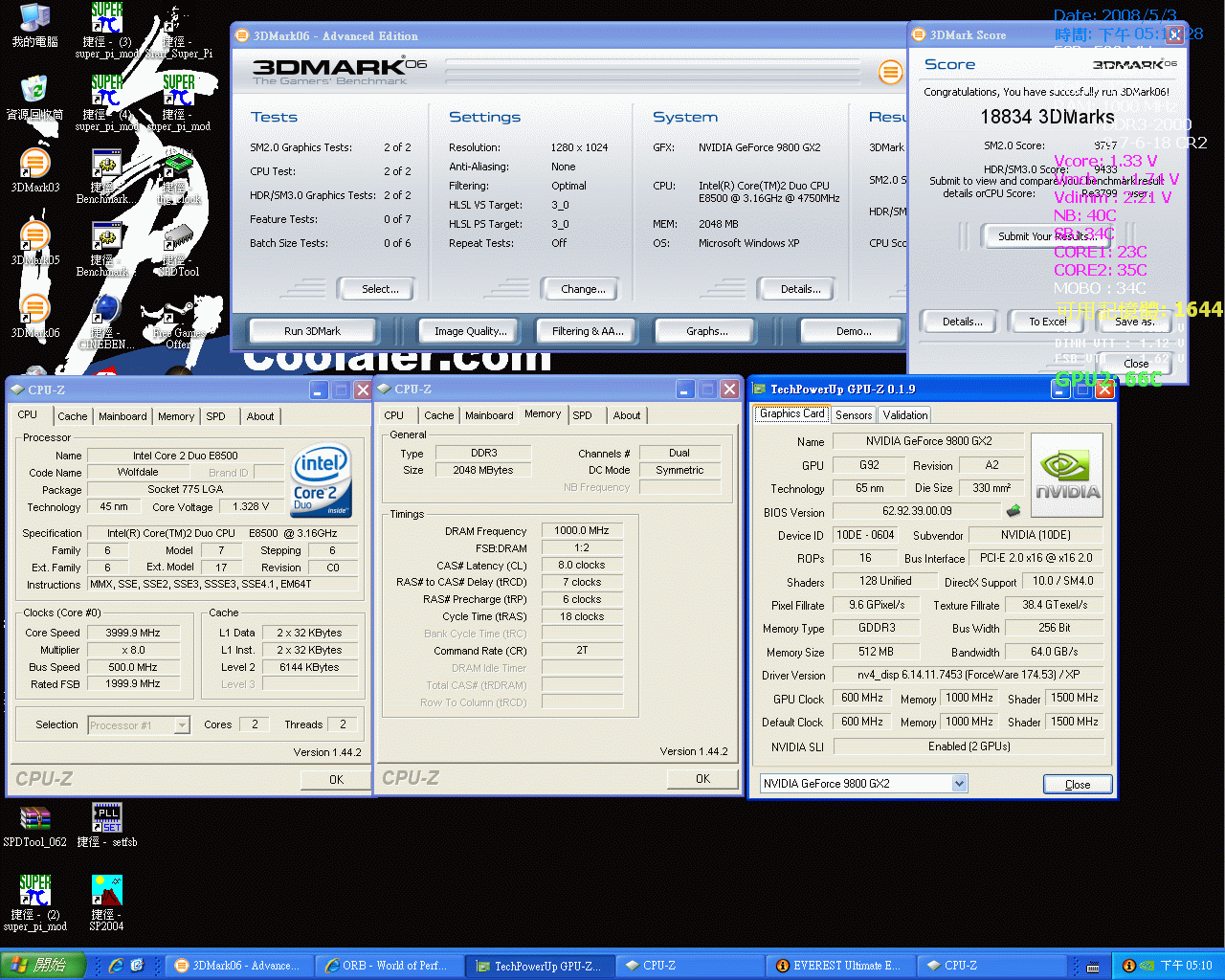Open Image Quality... in 3DMark06
1225x980 pixels.
[470, 331]
